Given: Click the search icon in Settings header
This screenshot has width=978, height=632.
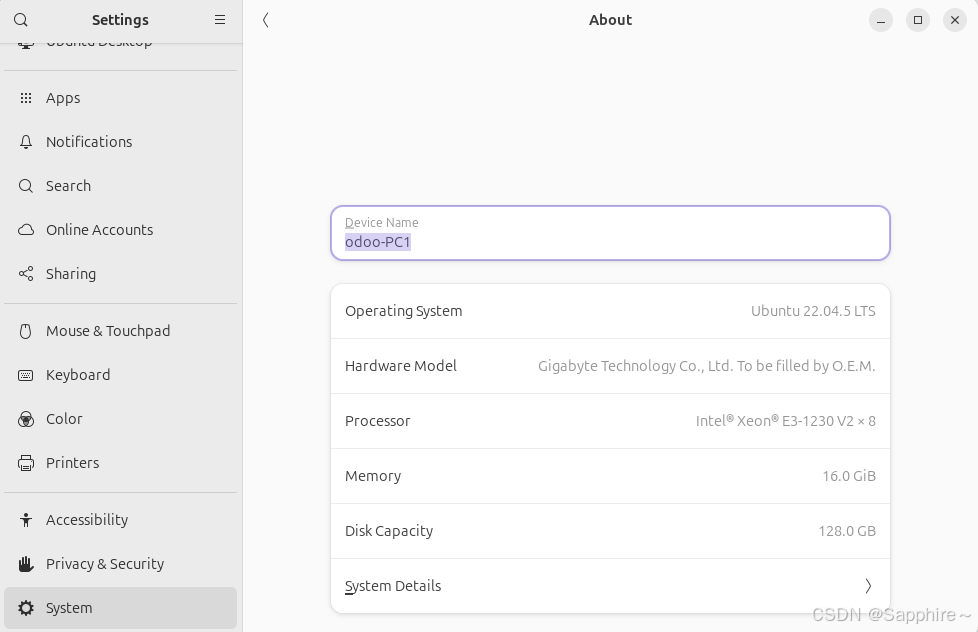Looking at the screenshot, I should pyautogui.click(x=21, y=20).
